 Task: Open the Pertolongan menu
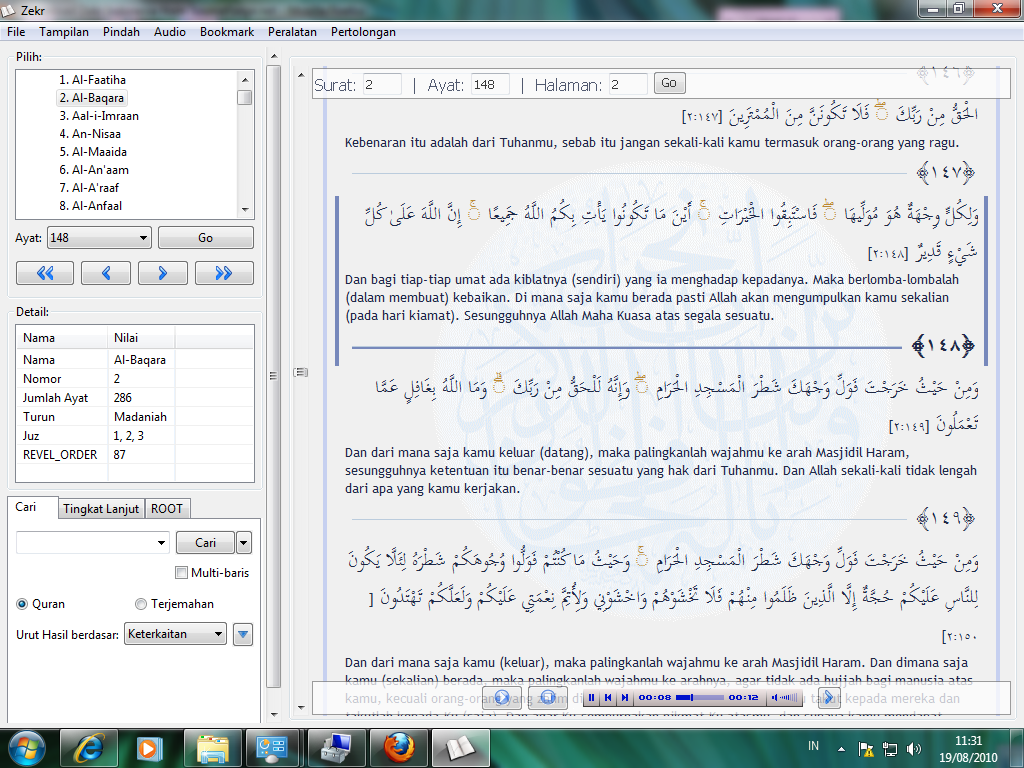click(x=363, y=32)
